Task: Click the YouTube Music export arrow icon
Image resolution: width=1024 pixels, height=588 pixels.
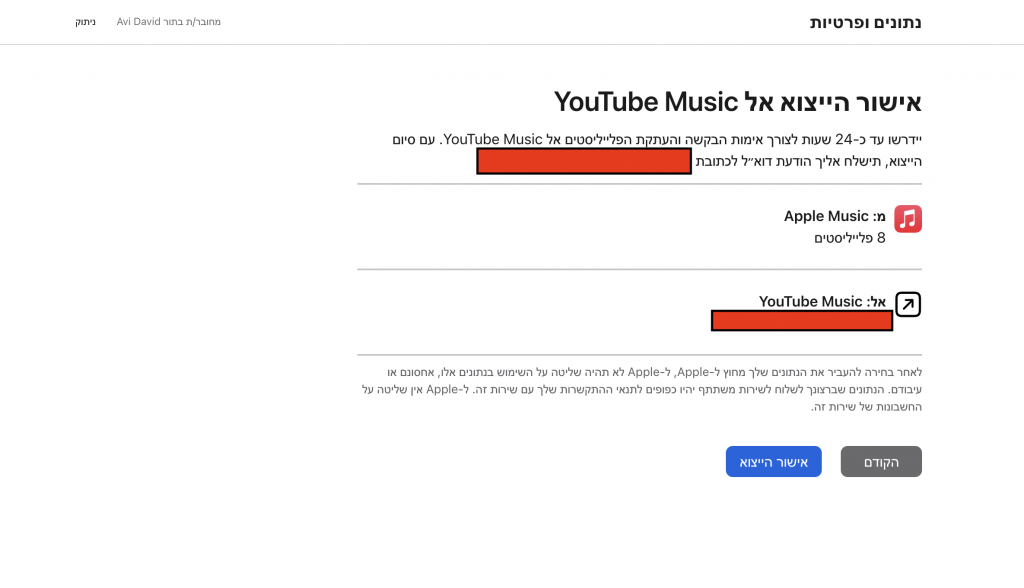Action: (908, 304)
